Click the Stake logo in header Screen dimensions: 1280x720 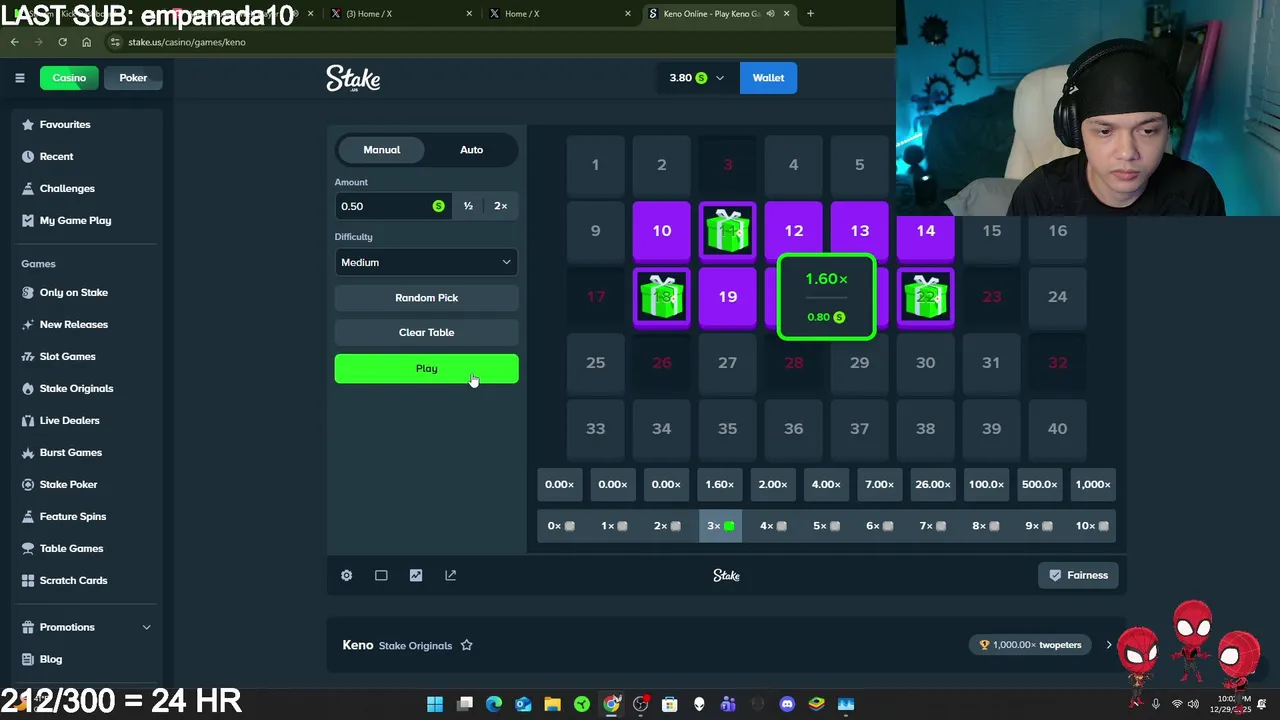point(353,78)
